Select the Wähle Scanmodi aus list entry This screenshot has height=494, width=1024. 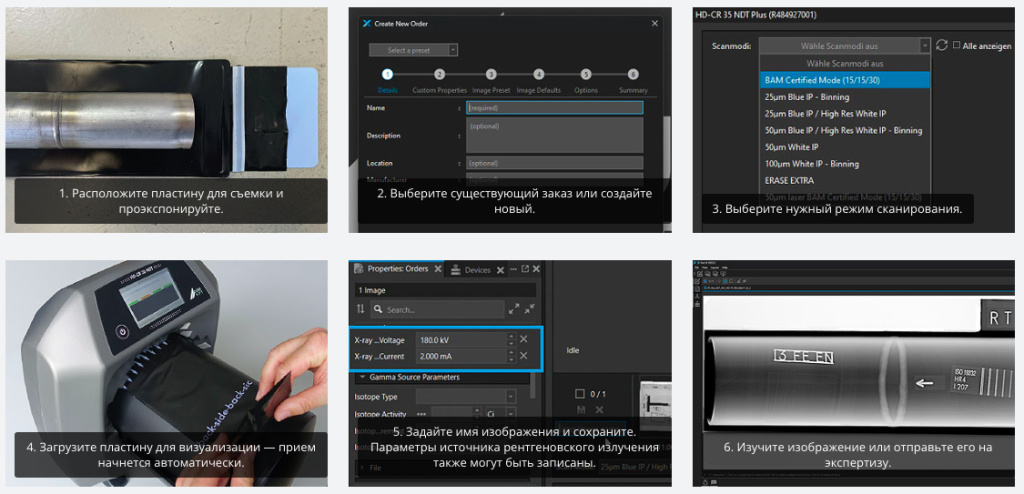(x=844, y=63)
